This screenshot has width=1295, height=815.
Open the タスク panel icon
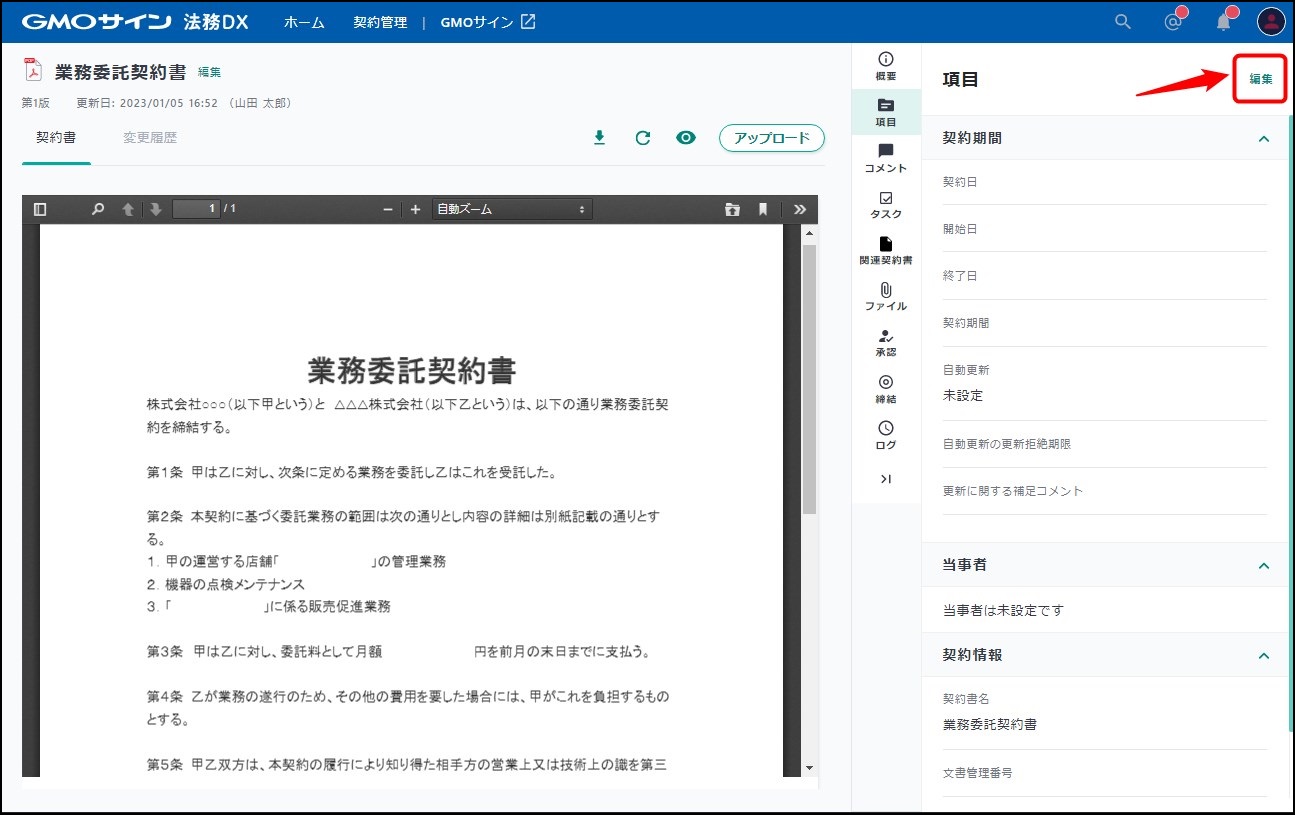click(885, 204)
